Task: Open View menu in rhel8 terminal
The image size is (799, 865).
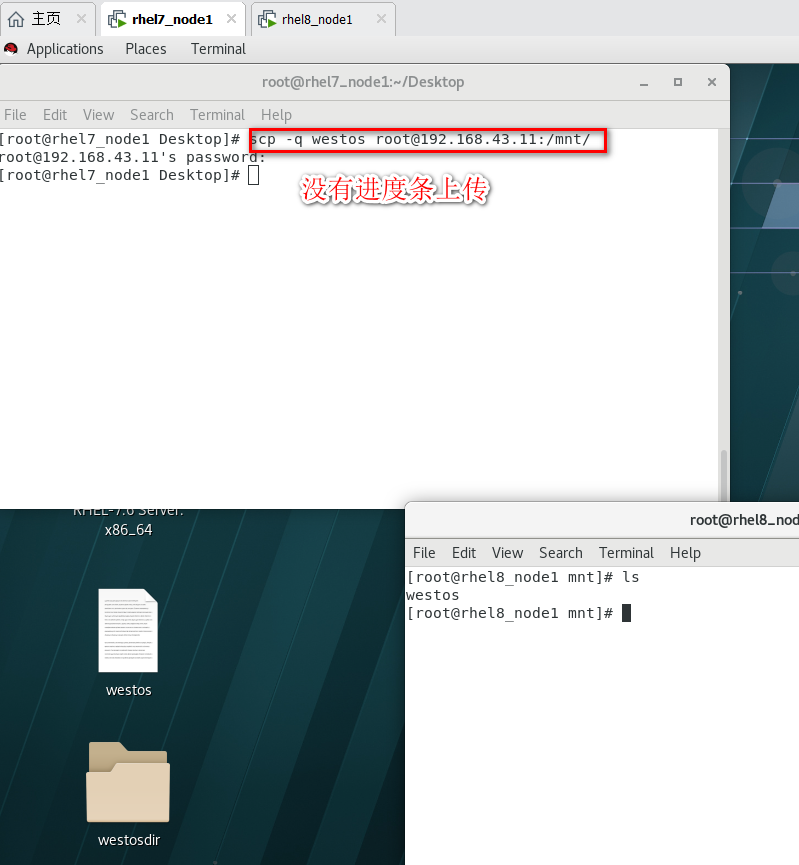Action: coord(507,553)
